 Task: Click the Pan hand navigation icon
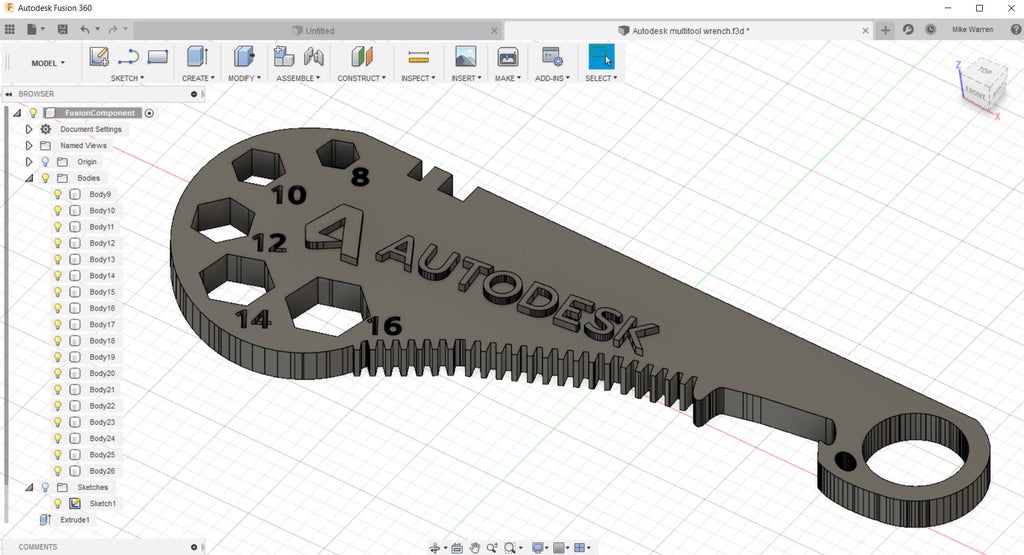point(475,548)
